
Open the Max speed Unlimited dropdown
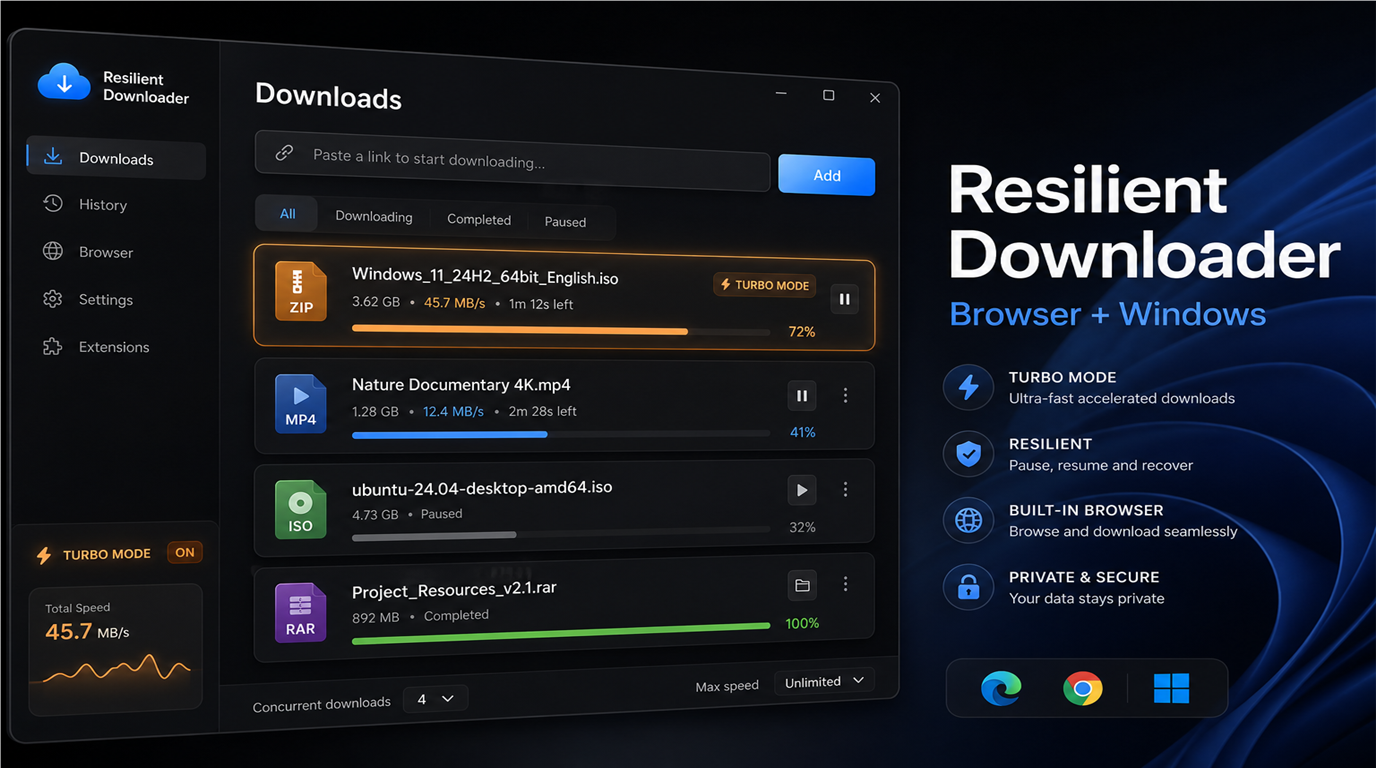tap(824, 681)
